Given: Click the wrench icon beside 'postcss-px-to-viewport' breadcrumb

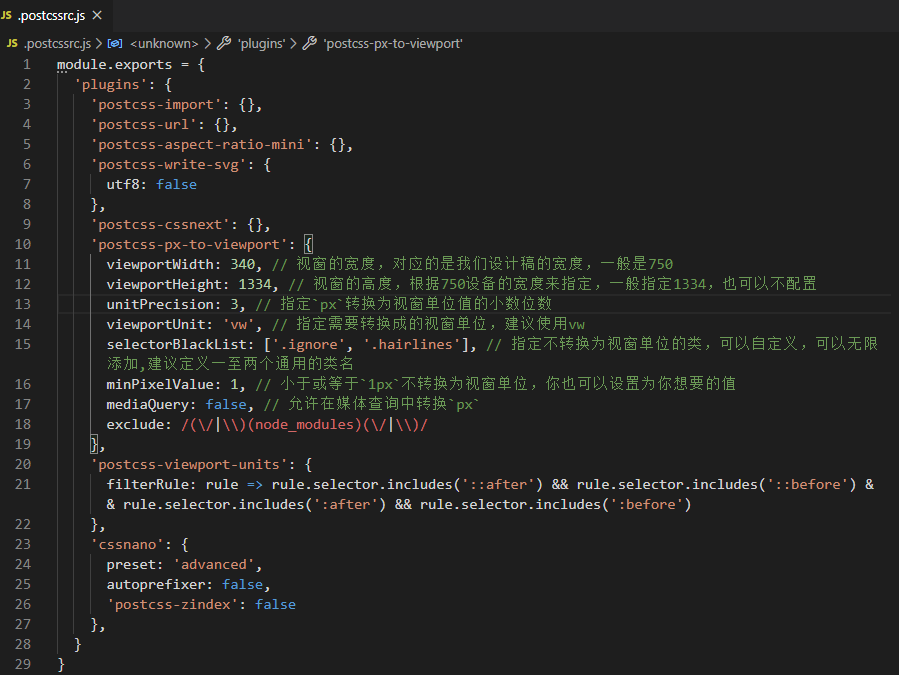Looking at the screenshot, I should pyautogui.click(x=310, y=43).
